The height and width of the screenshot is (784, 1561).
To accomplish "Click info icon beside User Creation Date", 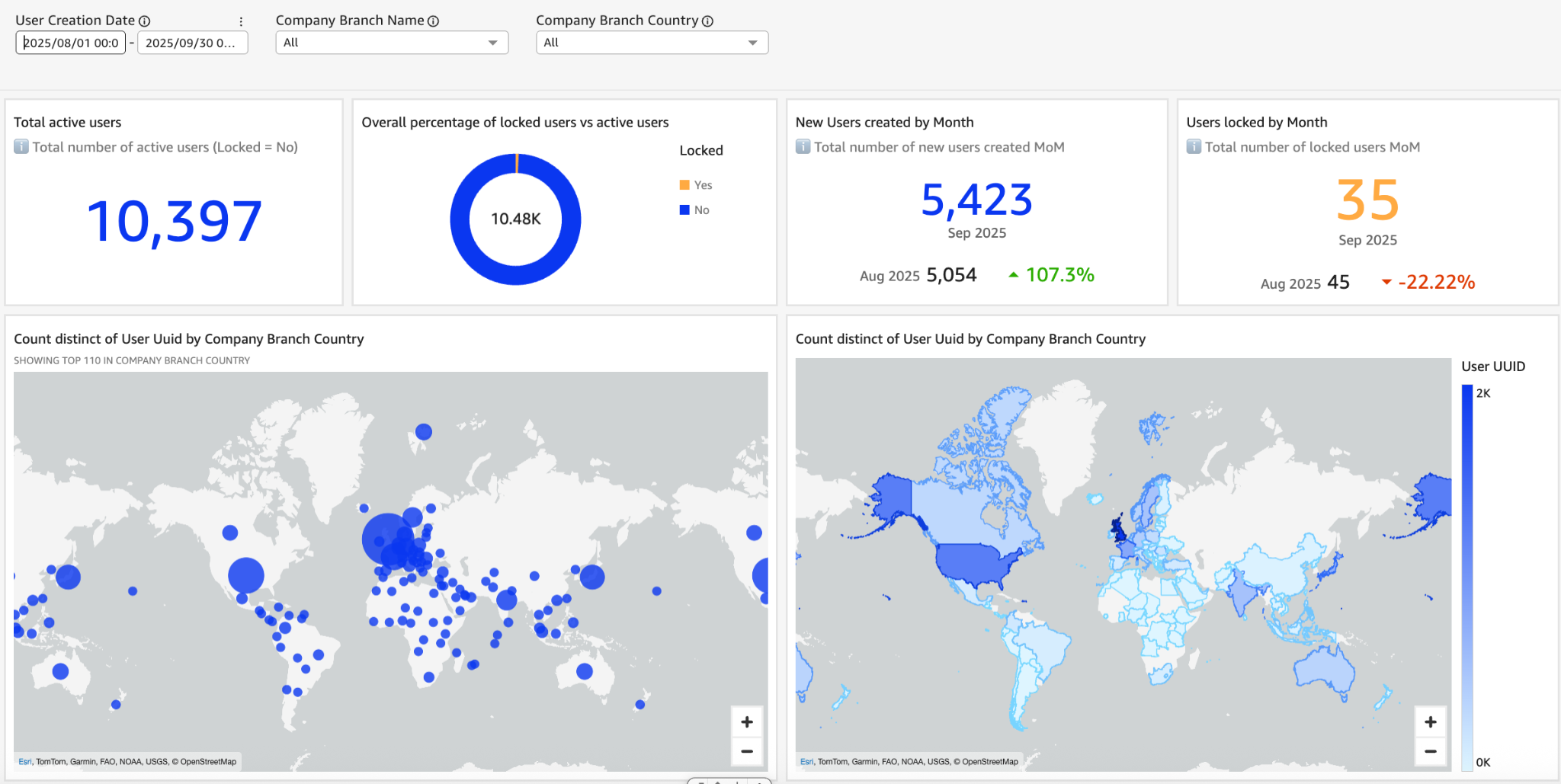I will click(145, 21).
